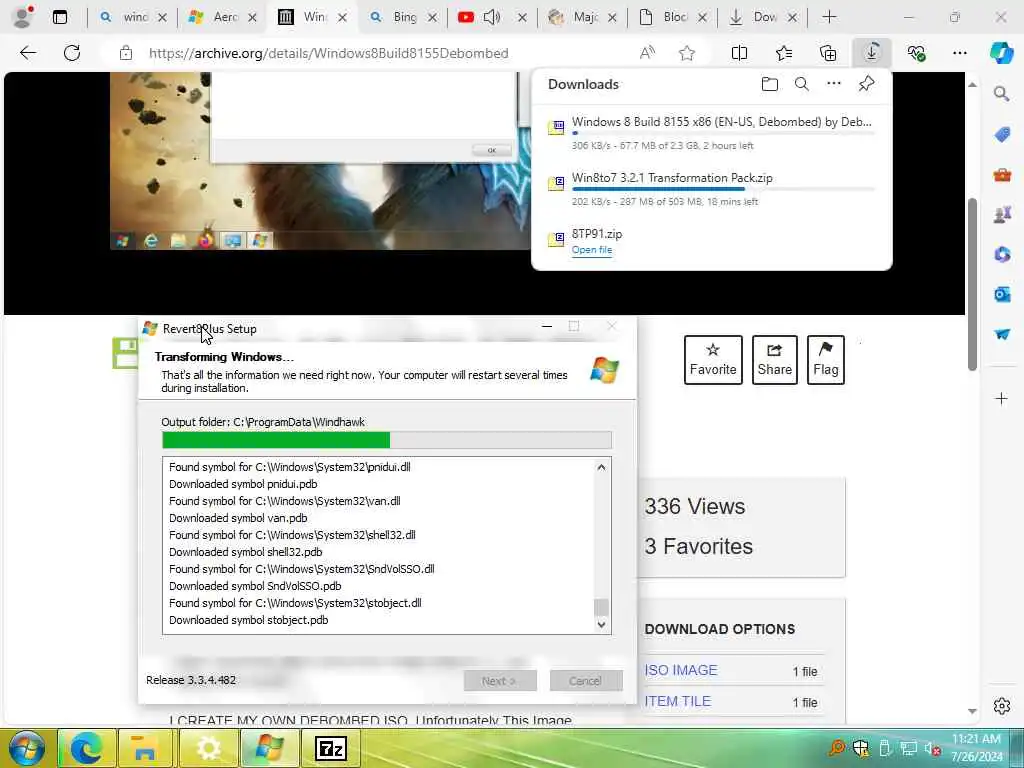Click the page vertical scrollbar thumb
The width and height of the screenshot is (1024, 768).
[972, 284]
